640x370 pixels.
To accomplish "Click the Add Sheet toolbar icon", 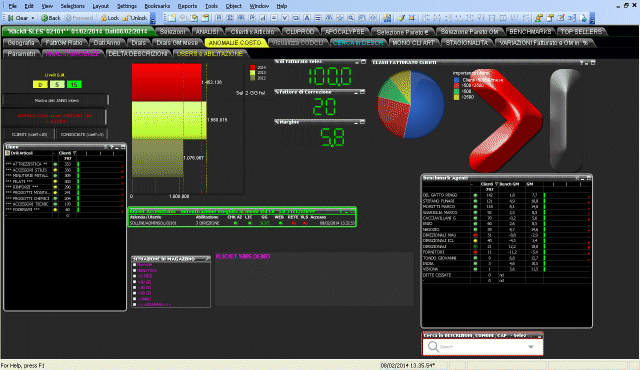I will [172, 18].
